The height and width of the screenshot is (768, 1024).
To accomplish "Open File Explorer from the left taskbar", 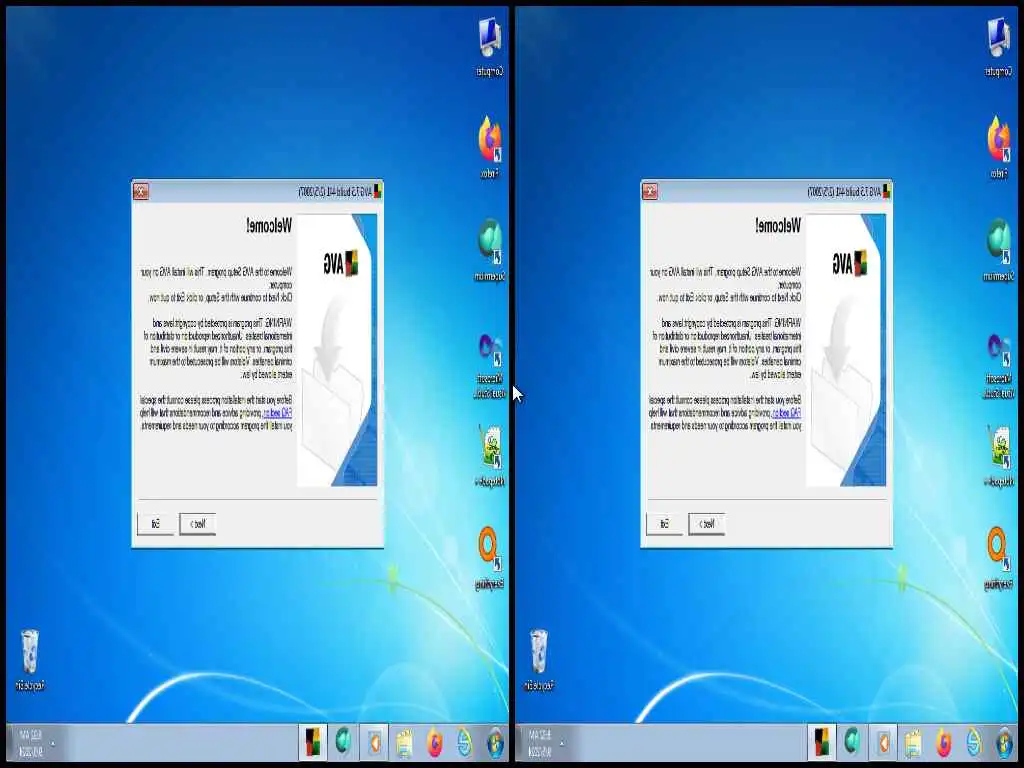I will [x=404, y=743].
